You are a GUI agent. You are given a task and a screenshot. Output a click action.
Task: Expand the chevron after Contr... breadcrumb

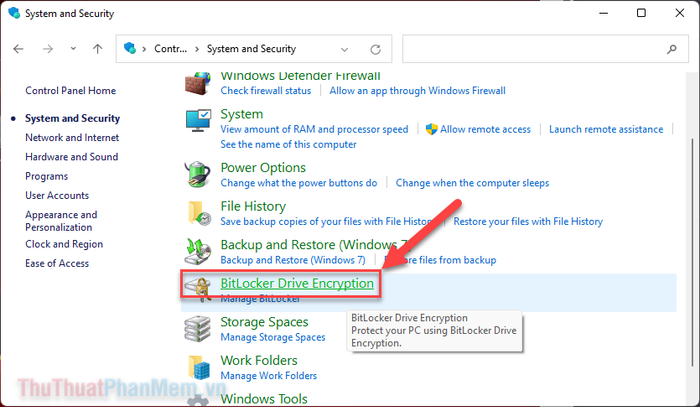(x=197, y=49)
